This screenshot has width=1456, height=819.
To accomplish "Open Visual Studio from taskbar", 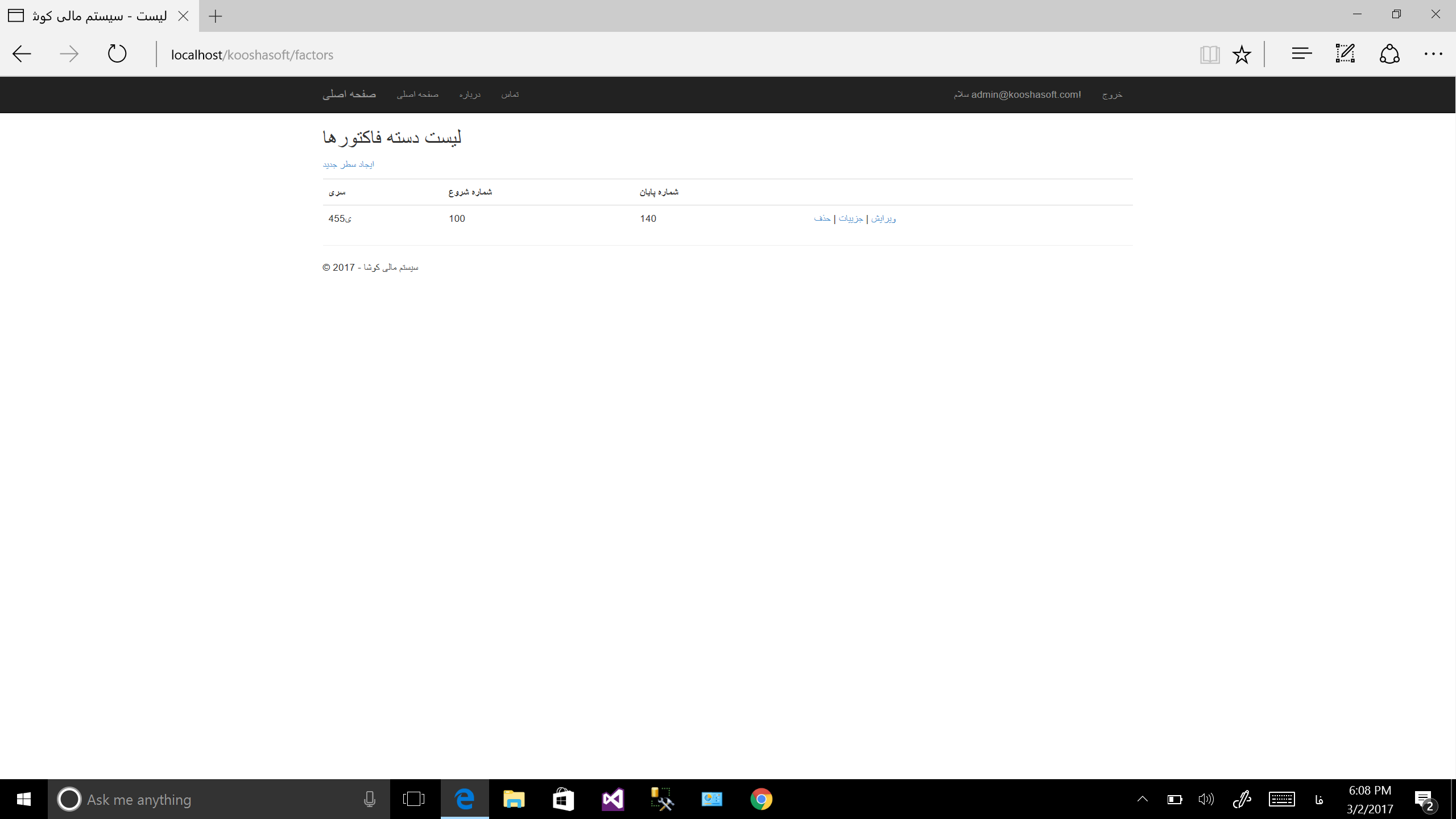I will pyautogui.click(x=613, y=799).
